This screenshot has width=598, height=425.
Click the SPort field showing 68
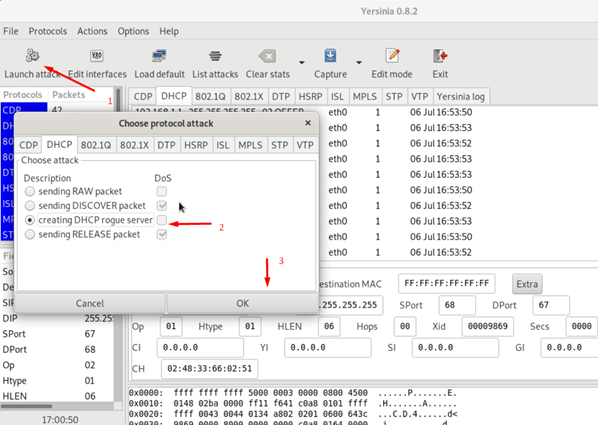pos(457,305)
